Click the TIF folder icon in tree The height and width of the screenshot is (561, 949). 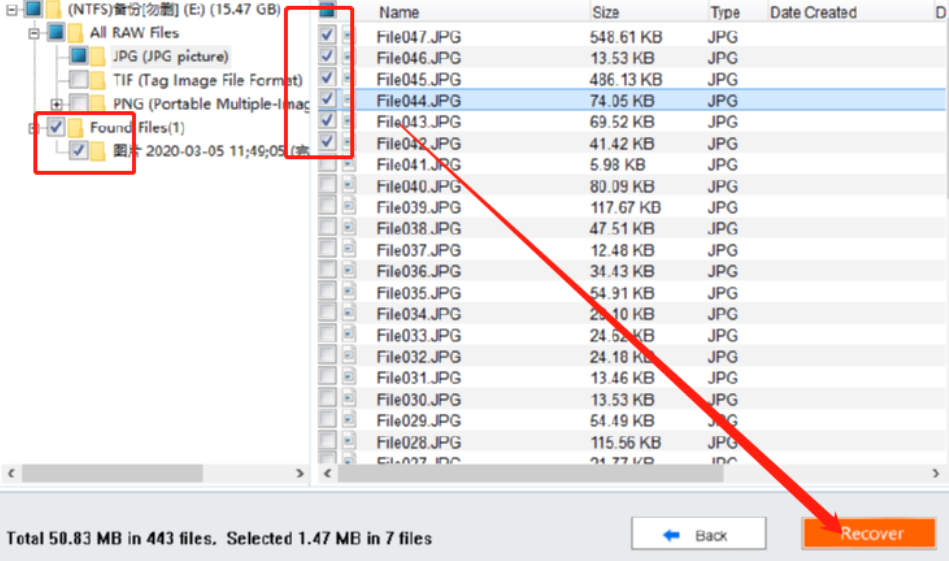[97, 80]
